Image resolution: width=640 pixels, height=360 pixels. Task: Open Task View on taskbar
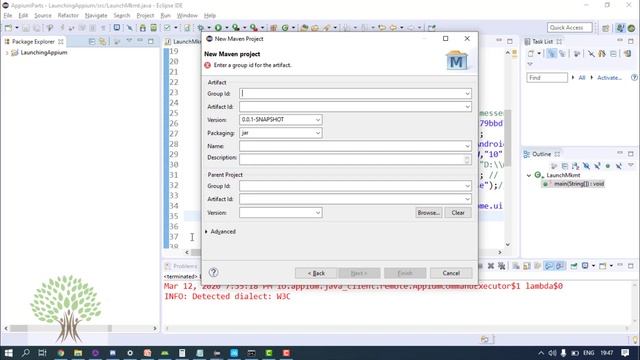coord(42,353)
